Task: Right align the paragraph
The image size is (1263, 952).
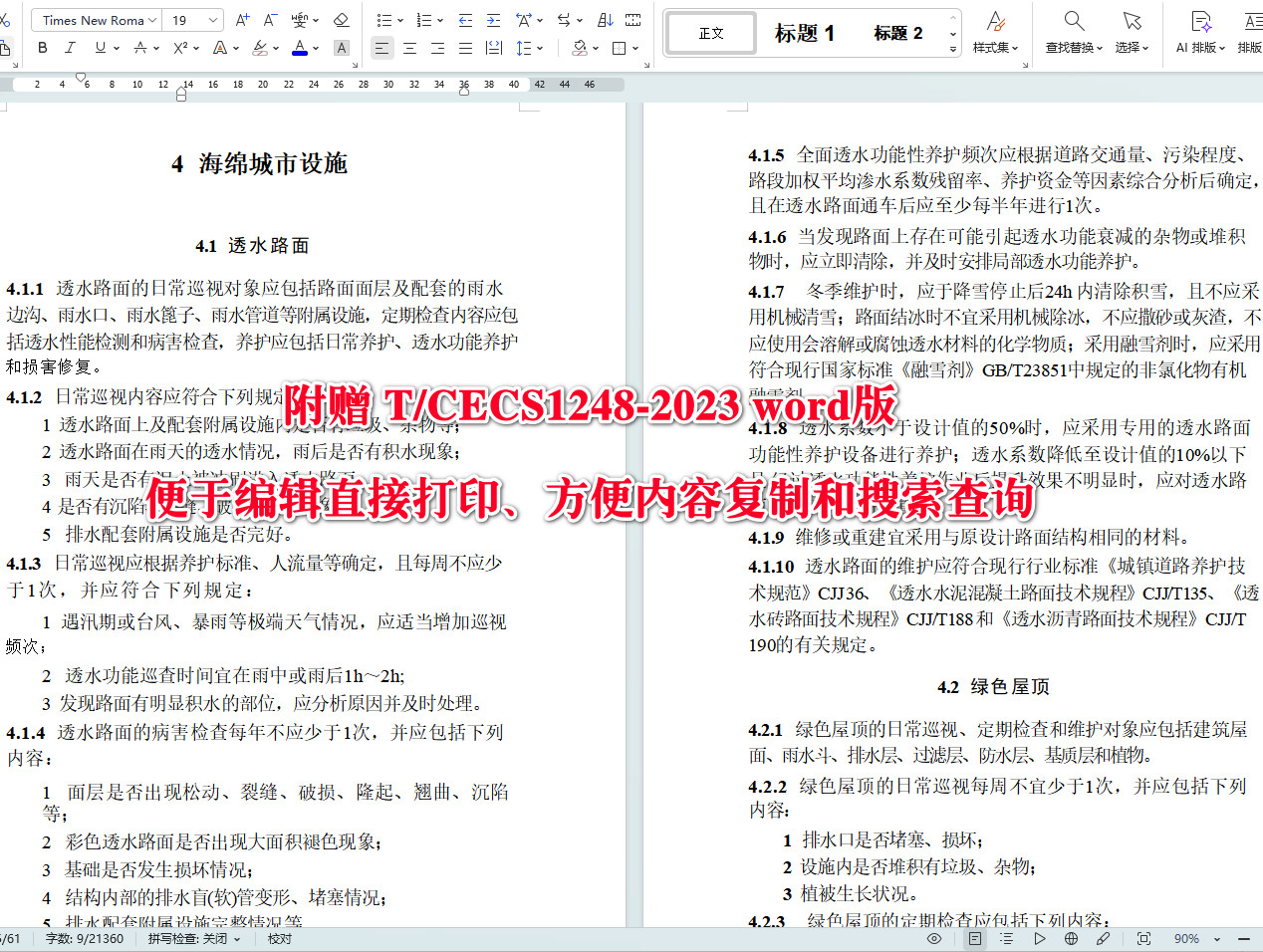Action: point(437,48)
